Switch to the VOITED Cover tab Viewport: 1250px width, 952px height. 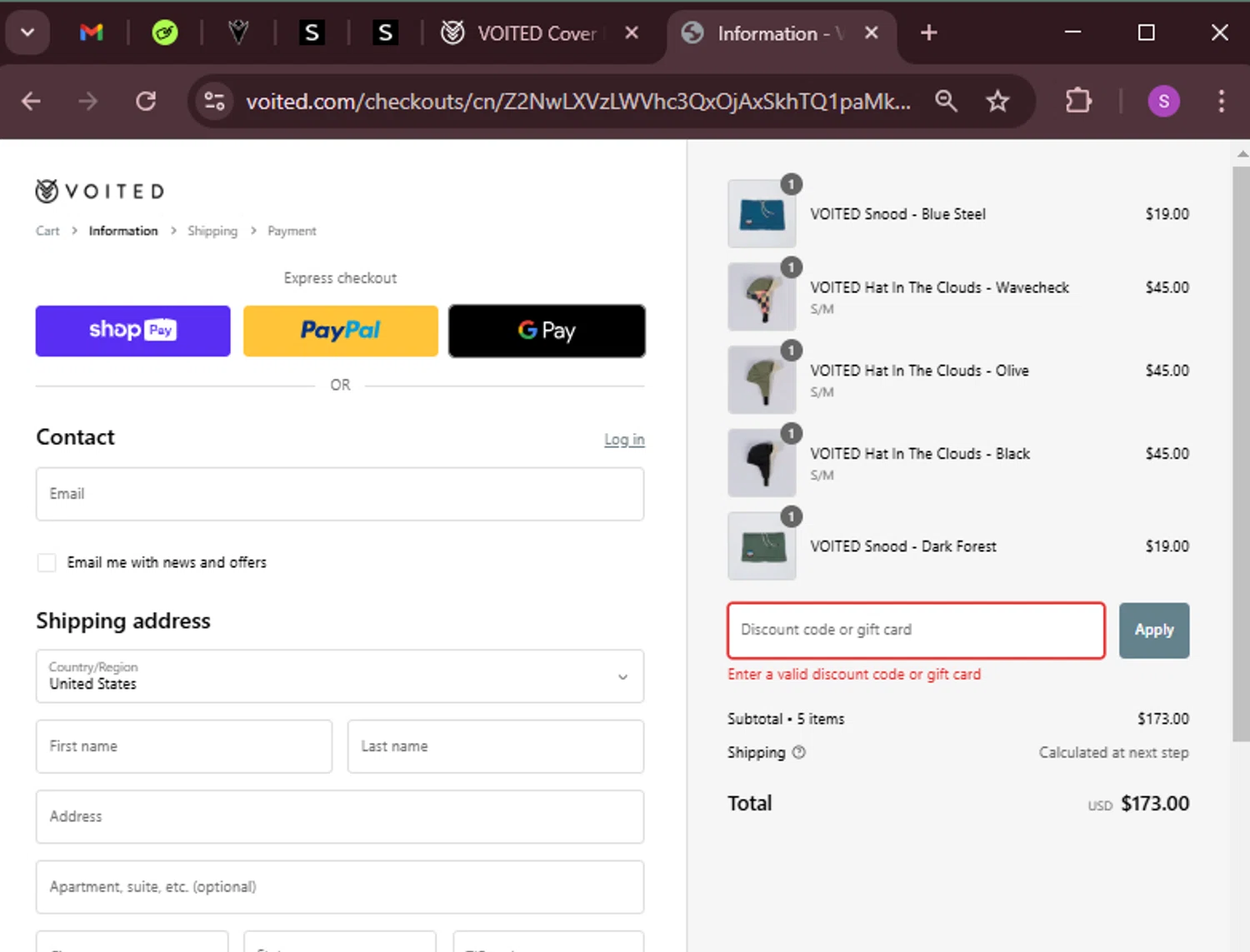point(537,33)
